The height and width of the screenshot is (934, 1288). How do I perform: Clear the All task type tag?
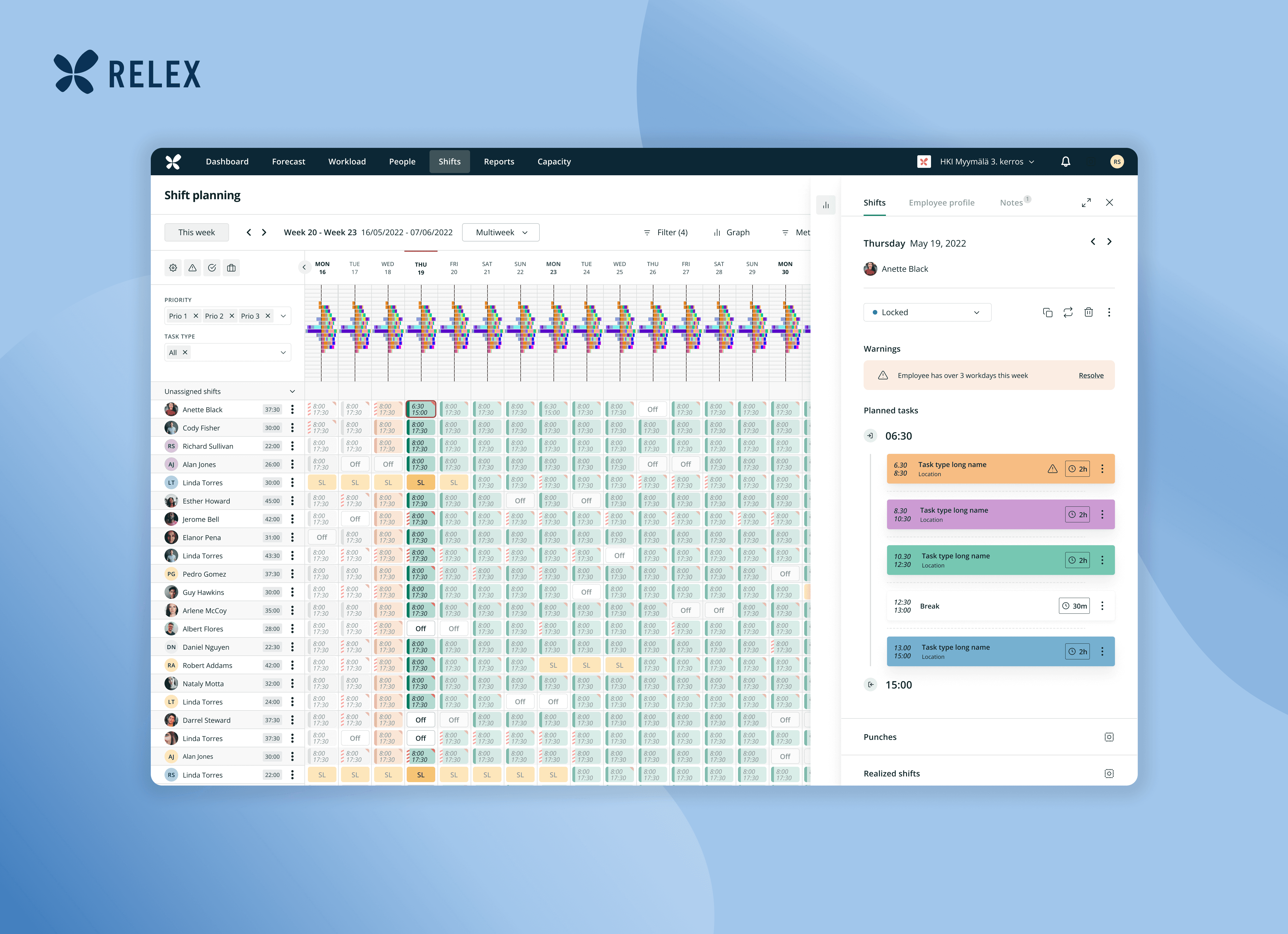tap(185, 353)
